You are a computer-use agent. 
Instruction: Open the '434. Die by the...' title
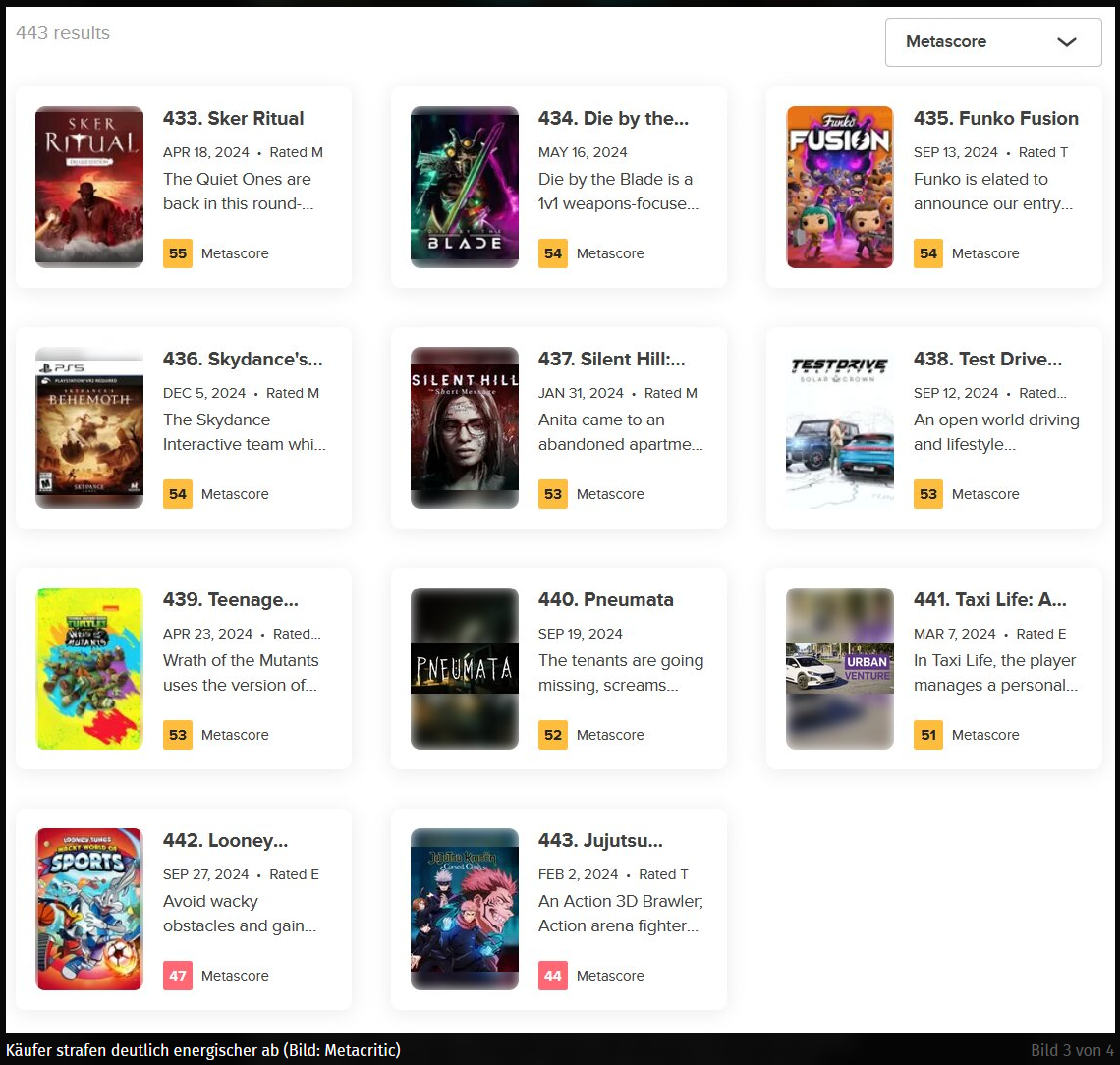[x=613, y=119]
